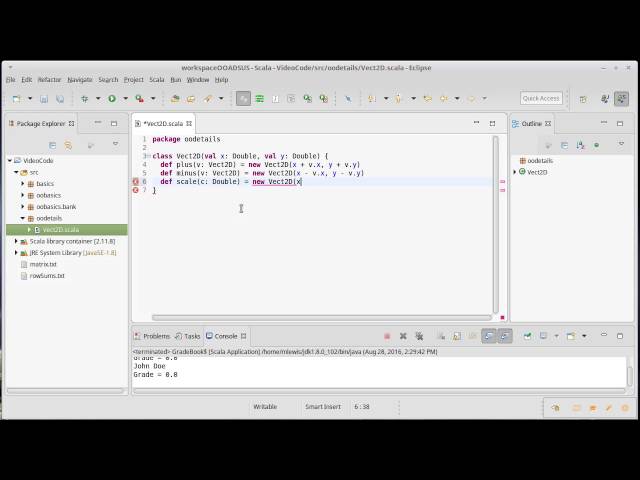Open Package Explorer view menu triangle
Viewport: 640px width, 480px height.
(116, 144)
